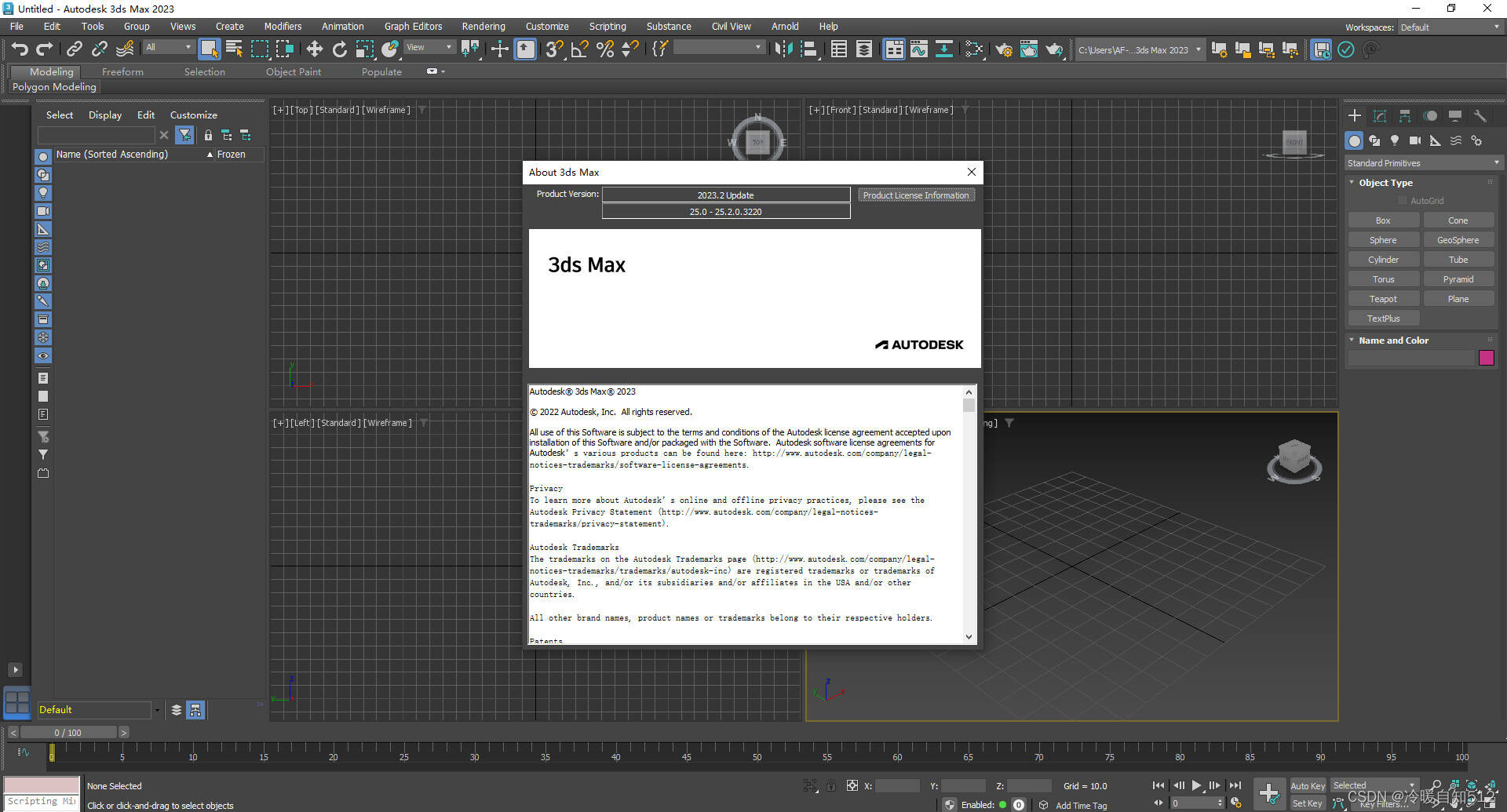Toggle Percent Snap icon
Viewport: 1507px width, 812px height.
tap(605, 49)
